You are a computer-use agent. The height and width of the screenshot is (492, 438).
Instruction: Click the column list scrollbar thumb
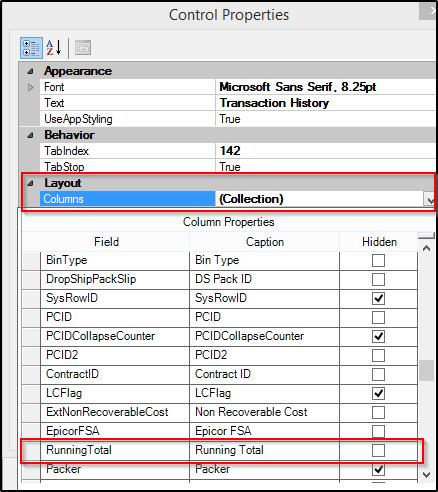click(426, 370)
